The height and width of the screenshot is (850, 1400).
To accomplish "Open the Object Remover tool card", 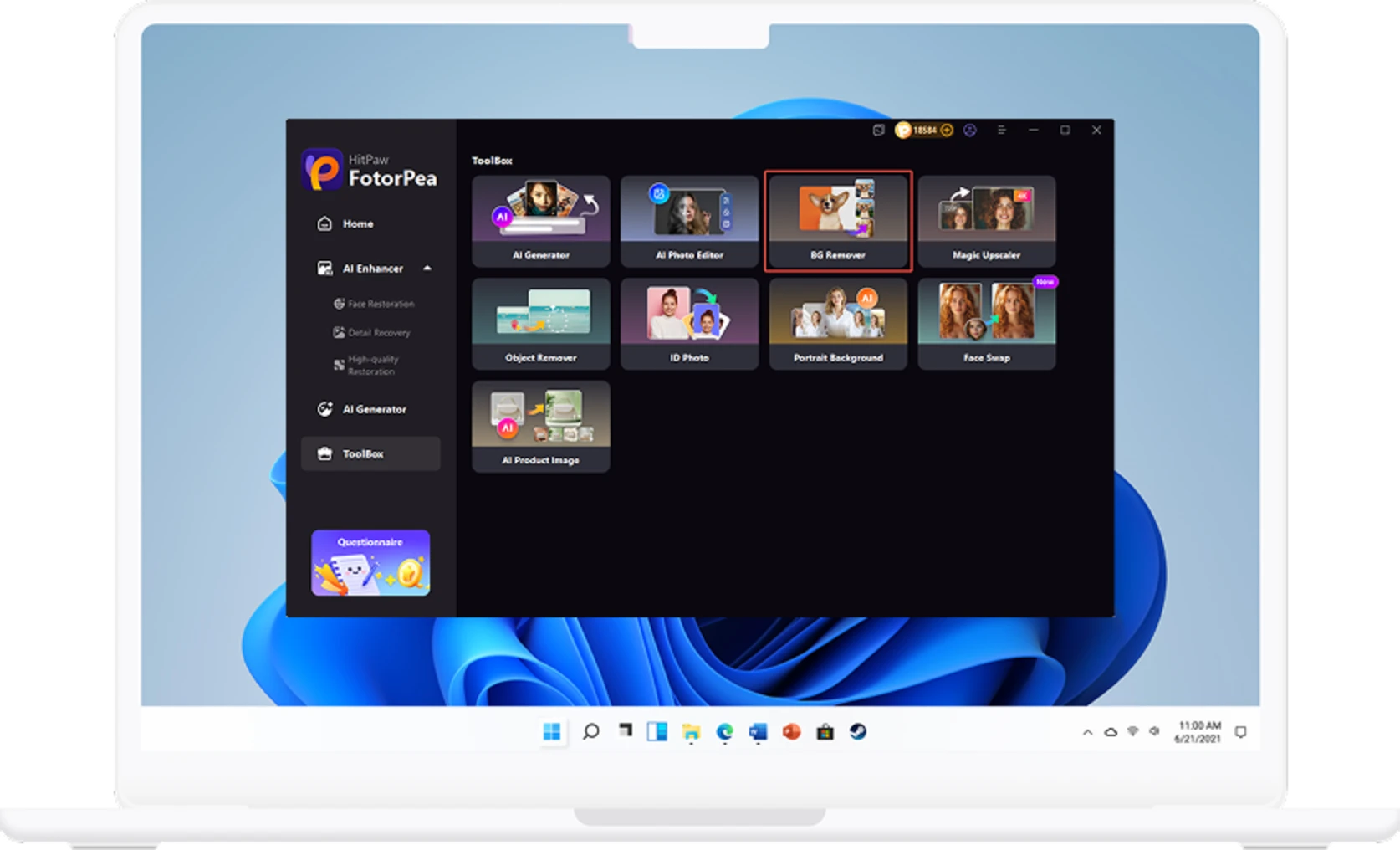I will (x=541, y=324).
